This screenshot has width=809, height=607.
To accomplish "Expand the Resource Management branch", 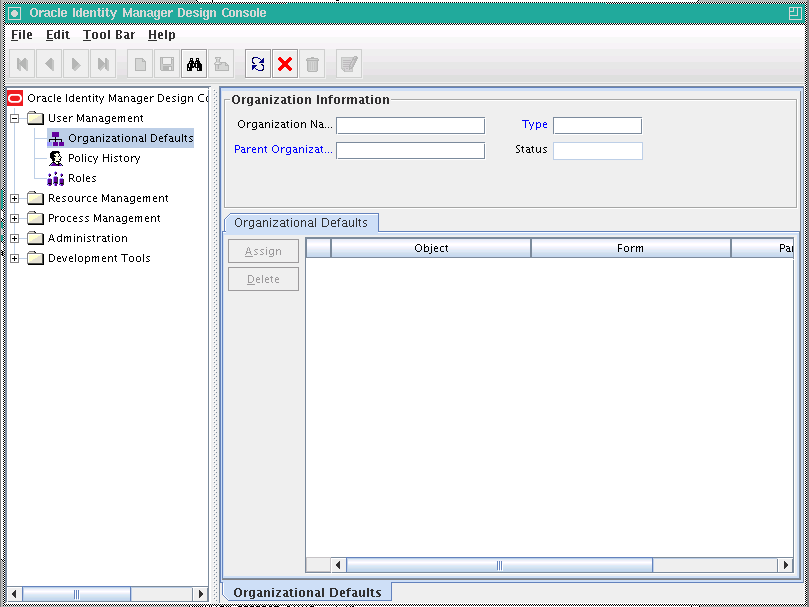I will coord(13,198).
